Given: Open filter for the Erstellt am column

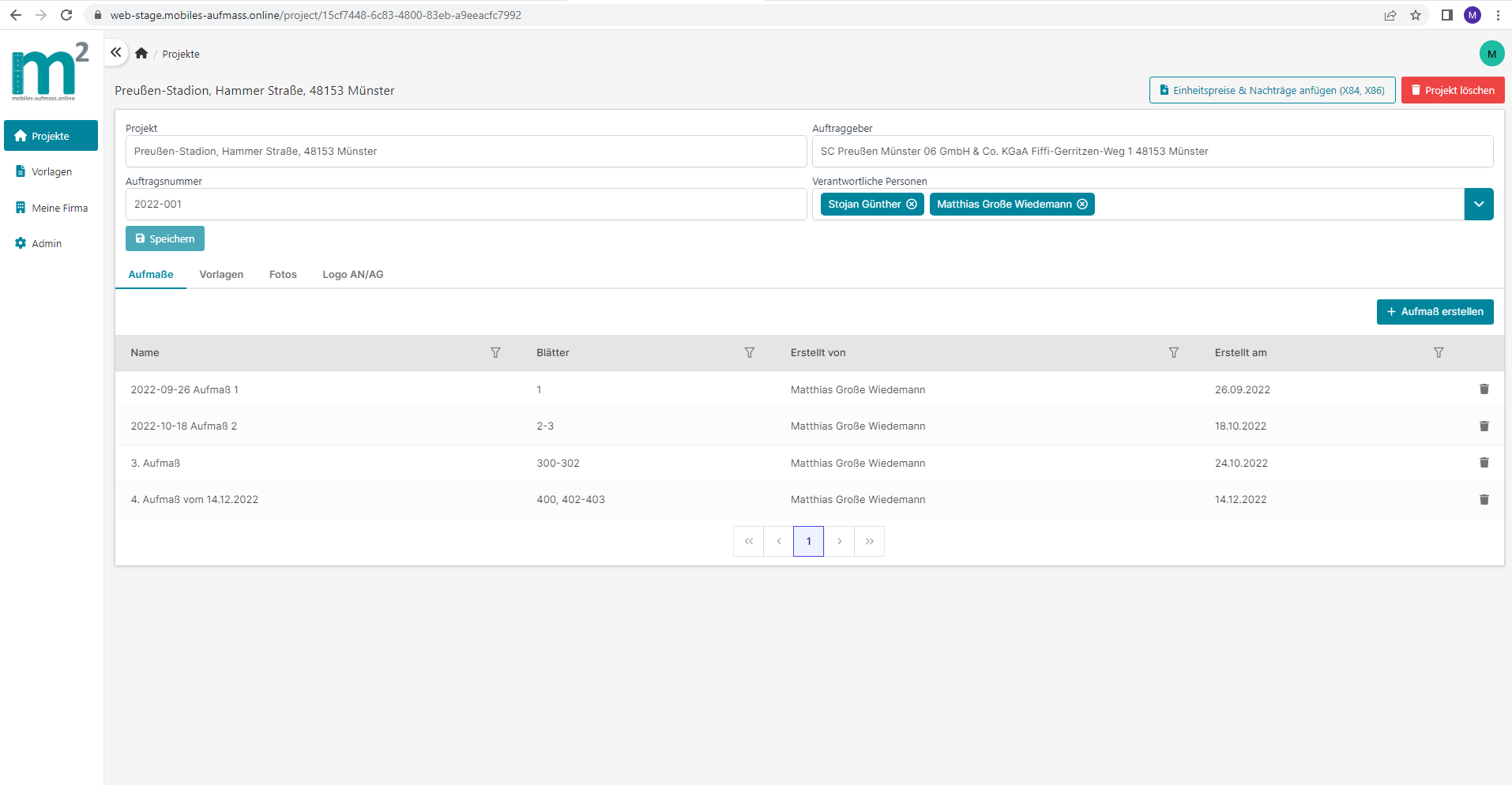Looking at the screenshot, I should pyautogui.click(x=1438, y=353).
